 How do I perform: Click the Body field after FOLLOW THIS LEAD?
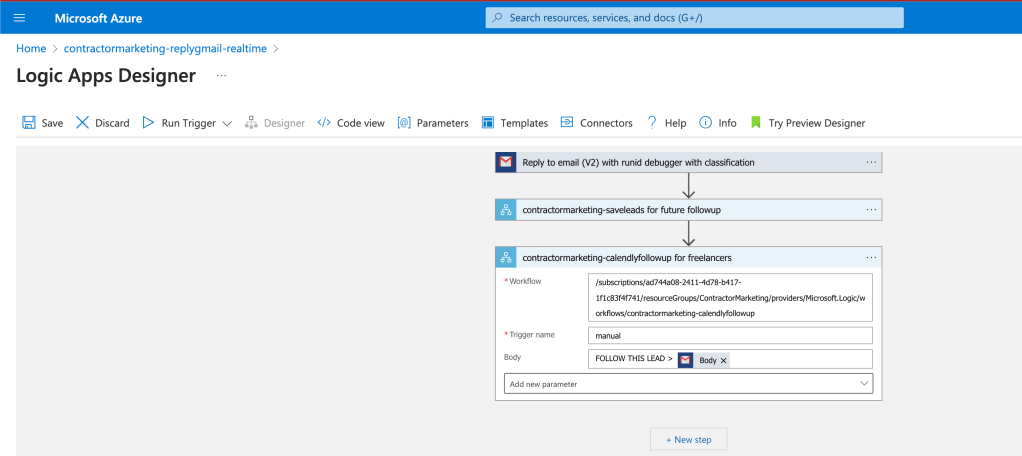click(x=730, y=360)
